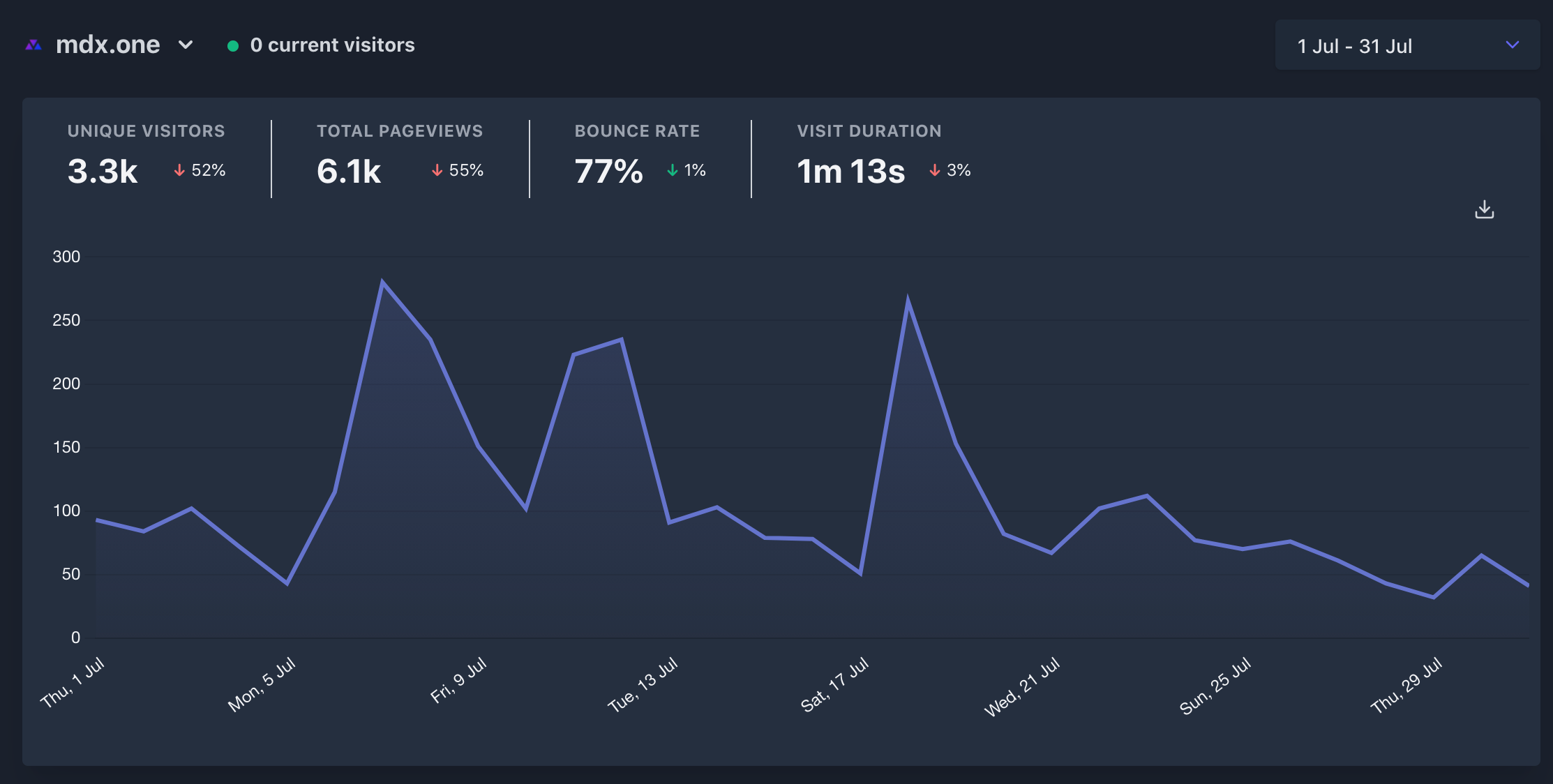Viewport: 1553px width, 784px height.
Task: Click the green current visitors indicator dot
Action: point(233,46)
